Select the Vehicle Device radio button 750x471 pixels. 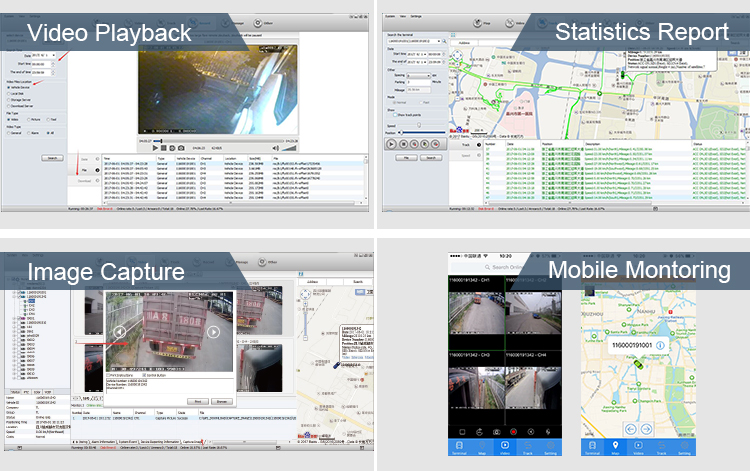pyautogui.click(x=8, y=88)
